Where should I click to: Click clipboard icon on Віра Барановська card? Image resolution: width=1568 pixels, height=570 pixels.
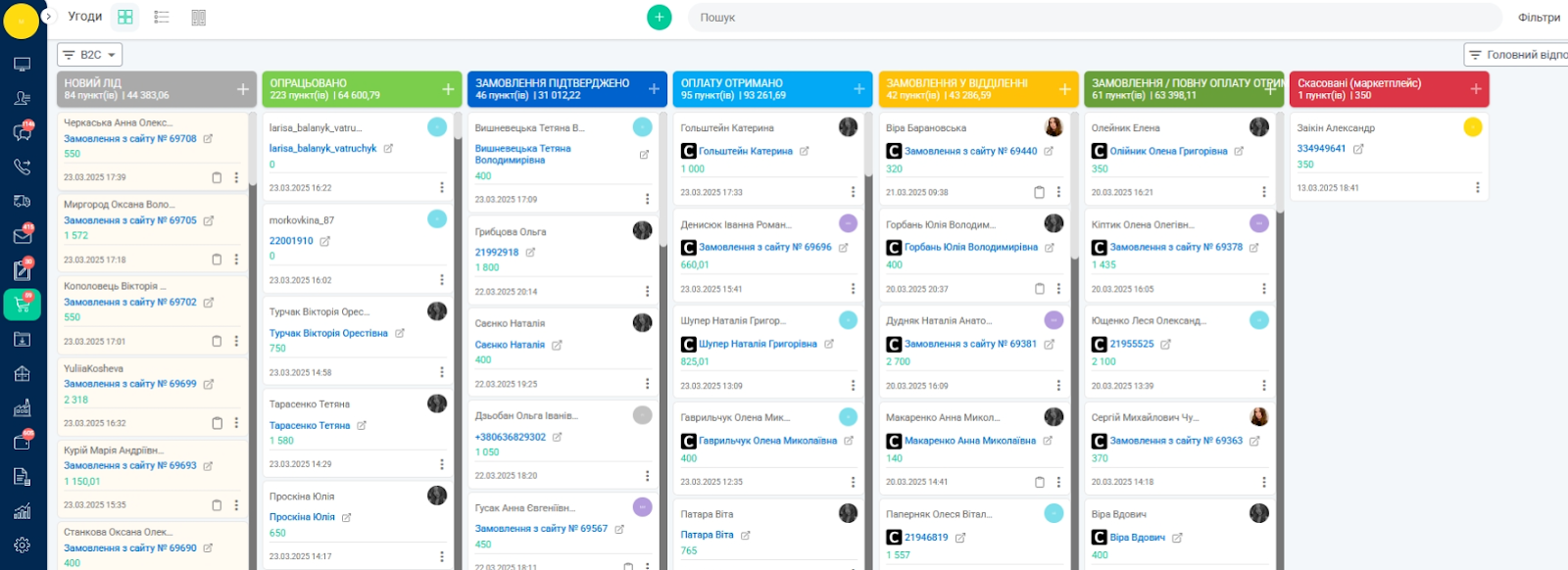[1039, 192]
